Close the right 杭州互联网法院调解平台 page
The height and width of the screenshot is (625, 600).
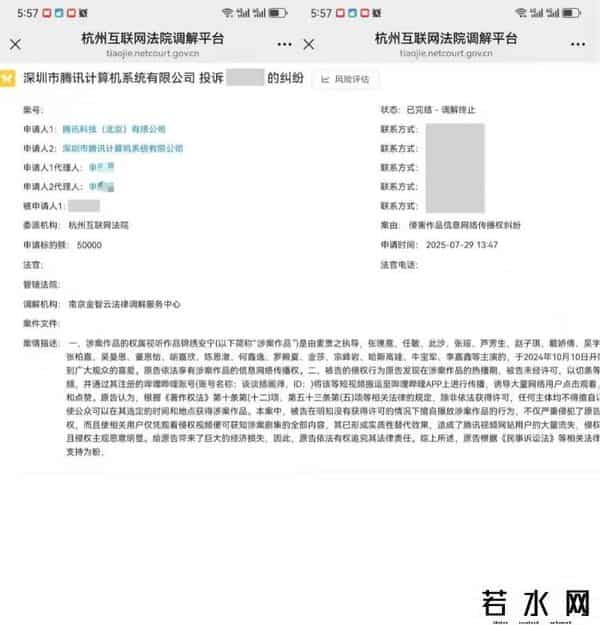click(x=309, y=44)
